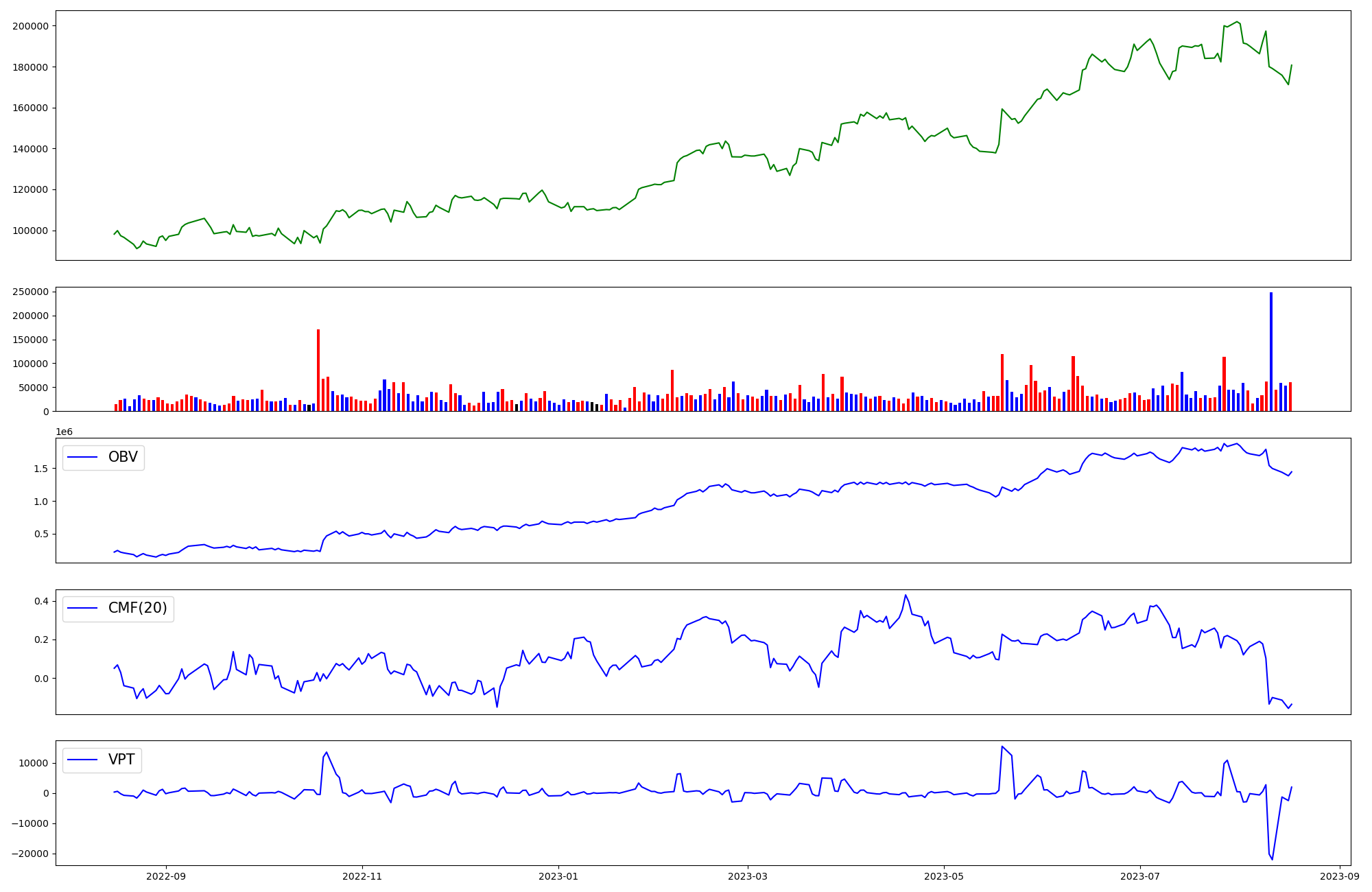Click the 2022-09 x-axis tick label
1372x892 pixels.
(166, 876)
